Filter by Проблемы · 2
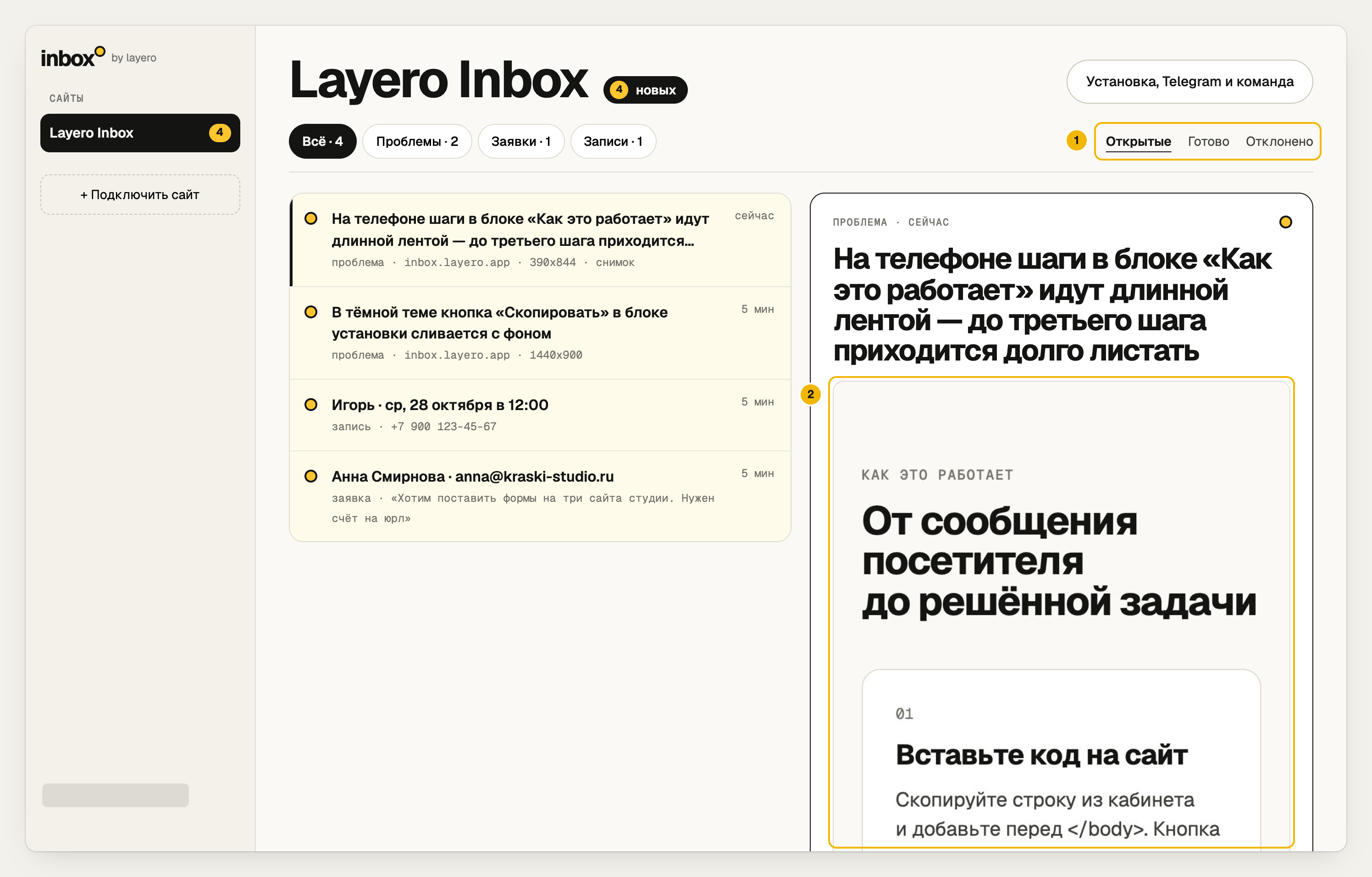 click(x=417, y=141)
